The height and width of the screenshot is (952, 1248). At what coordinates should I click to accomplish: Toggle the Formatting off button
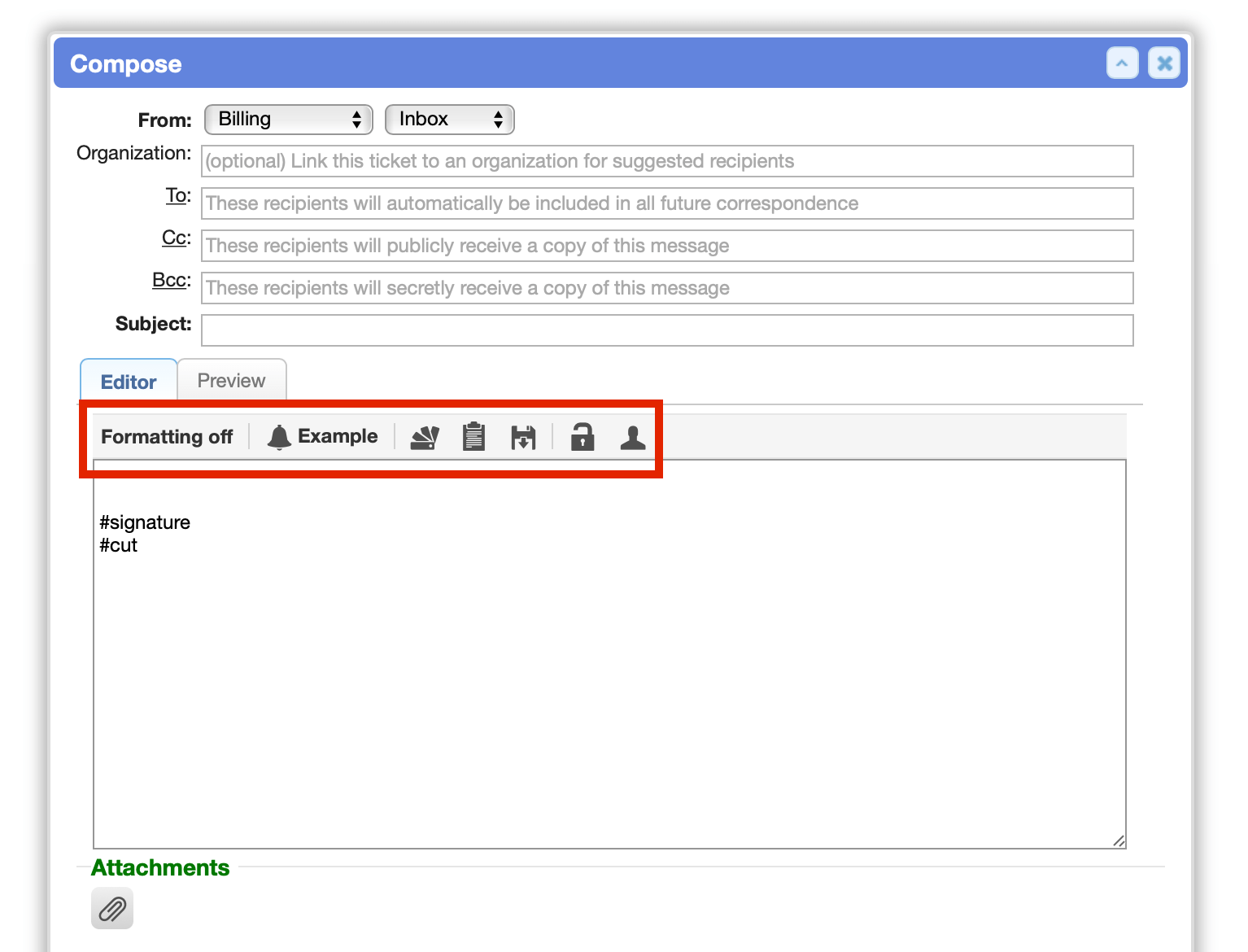(x=167, y=437)
